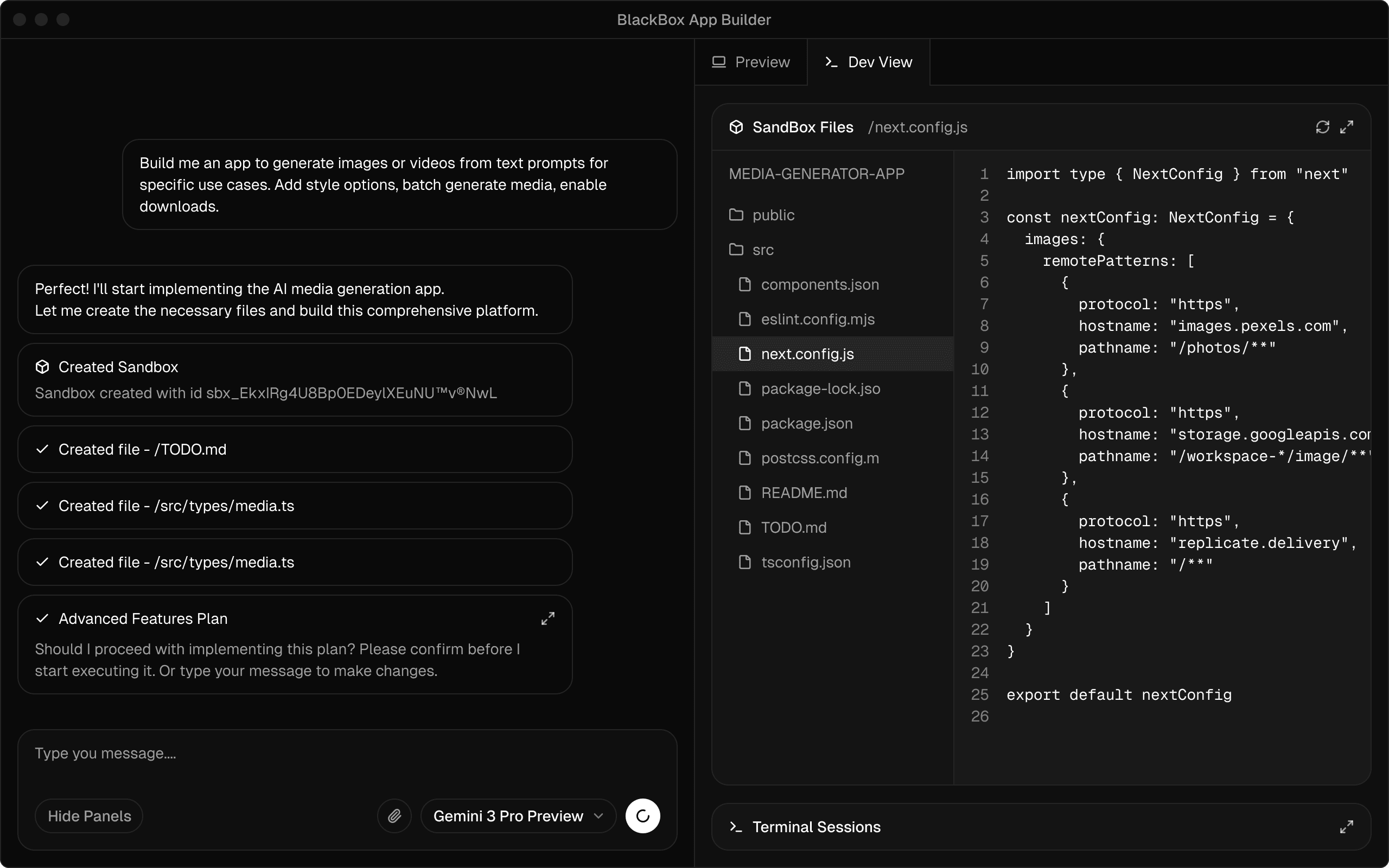This screenshot has width=1389, height=868.
Task: Click the Created file /TODO.md step
Action: pyautogui.click(x=295, y=450)
